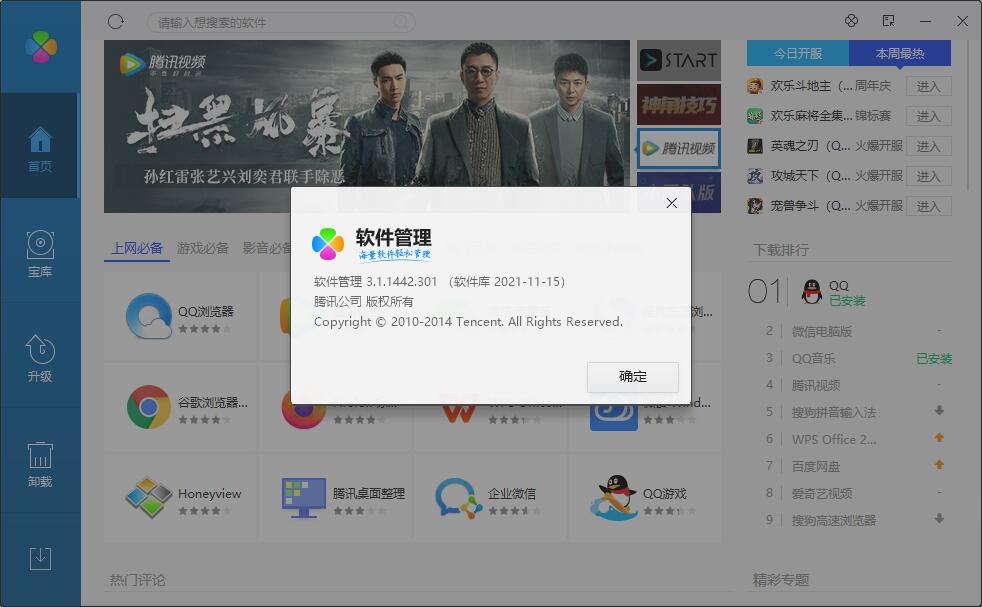The width and height of the screenshot is (982, 607).
Task: Click the 欢乐麻将全集 game icon
Action: tap(755, 116)
